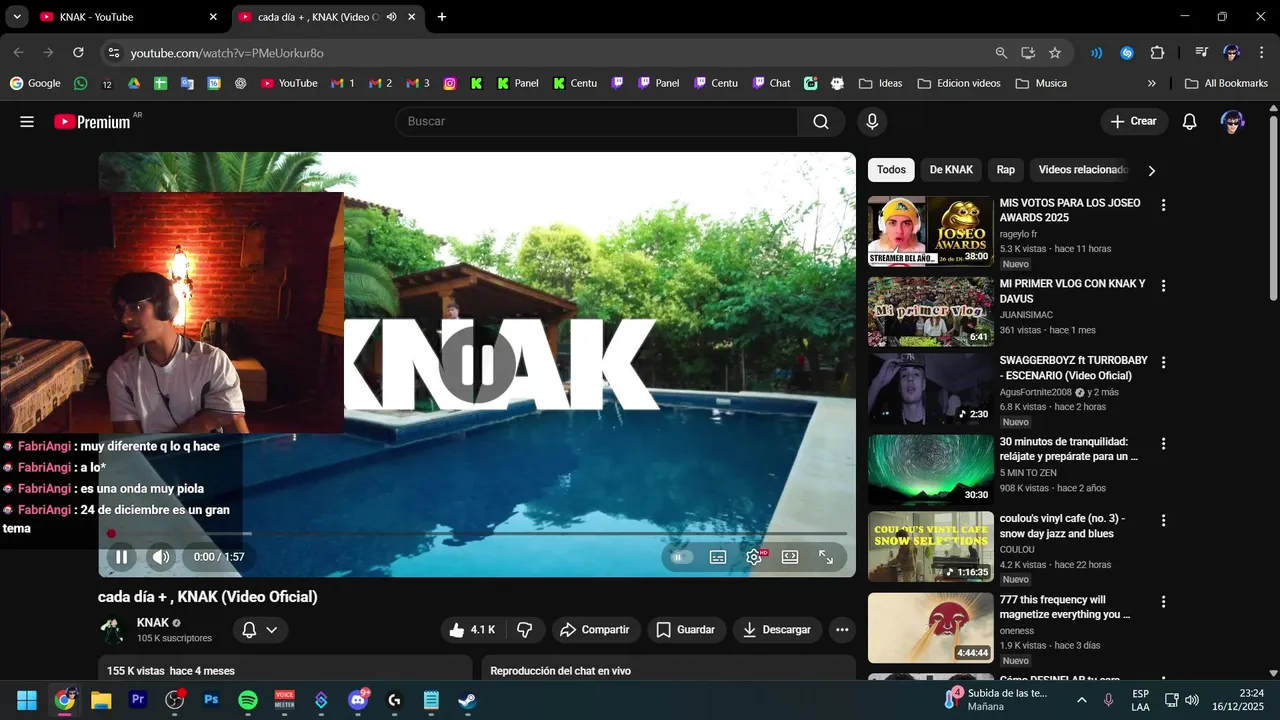Open more actions menu below the video
Image resolution: width=1280 pixels, height=720 pixels.
pos(842,630)
